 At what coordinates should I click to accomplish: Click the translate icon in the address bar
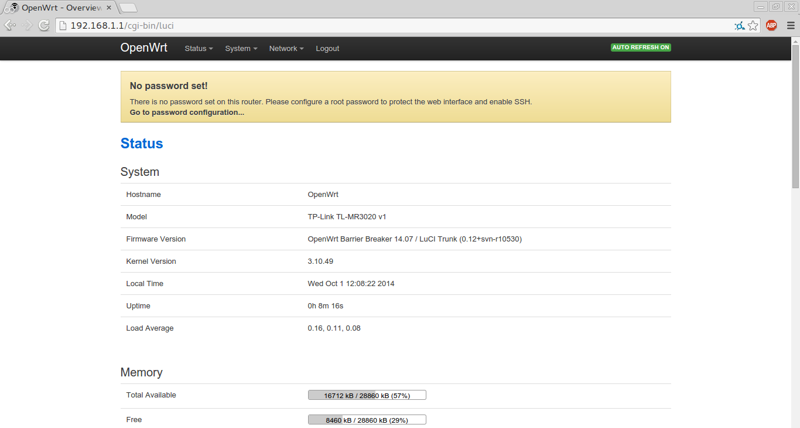point(739,26)
